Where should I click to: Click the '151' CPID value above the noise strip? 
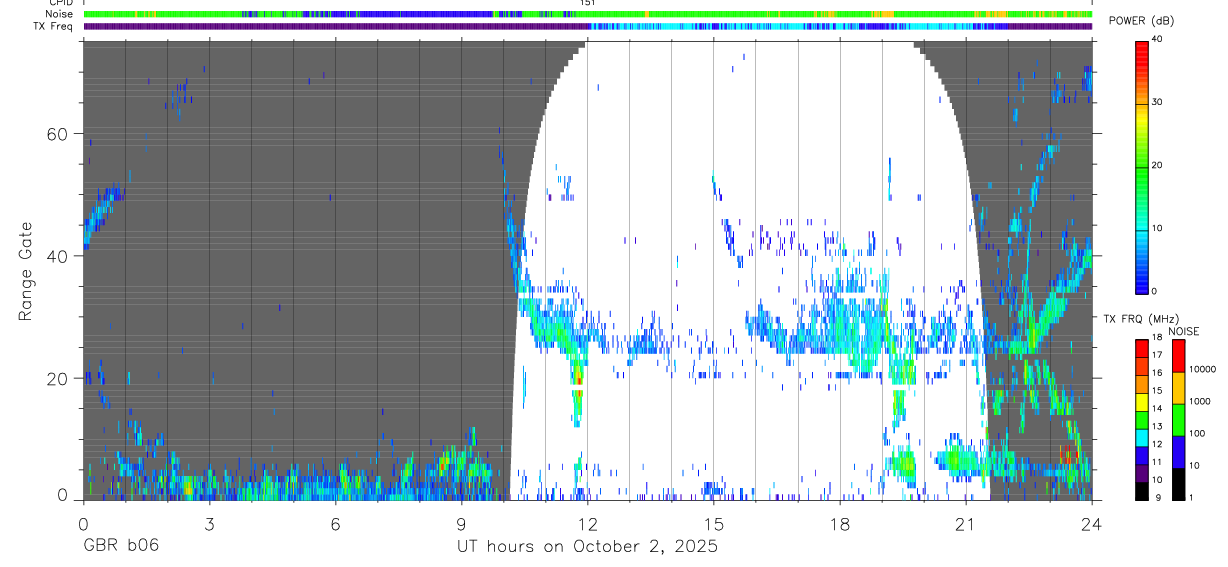[x=587, y=3]
